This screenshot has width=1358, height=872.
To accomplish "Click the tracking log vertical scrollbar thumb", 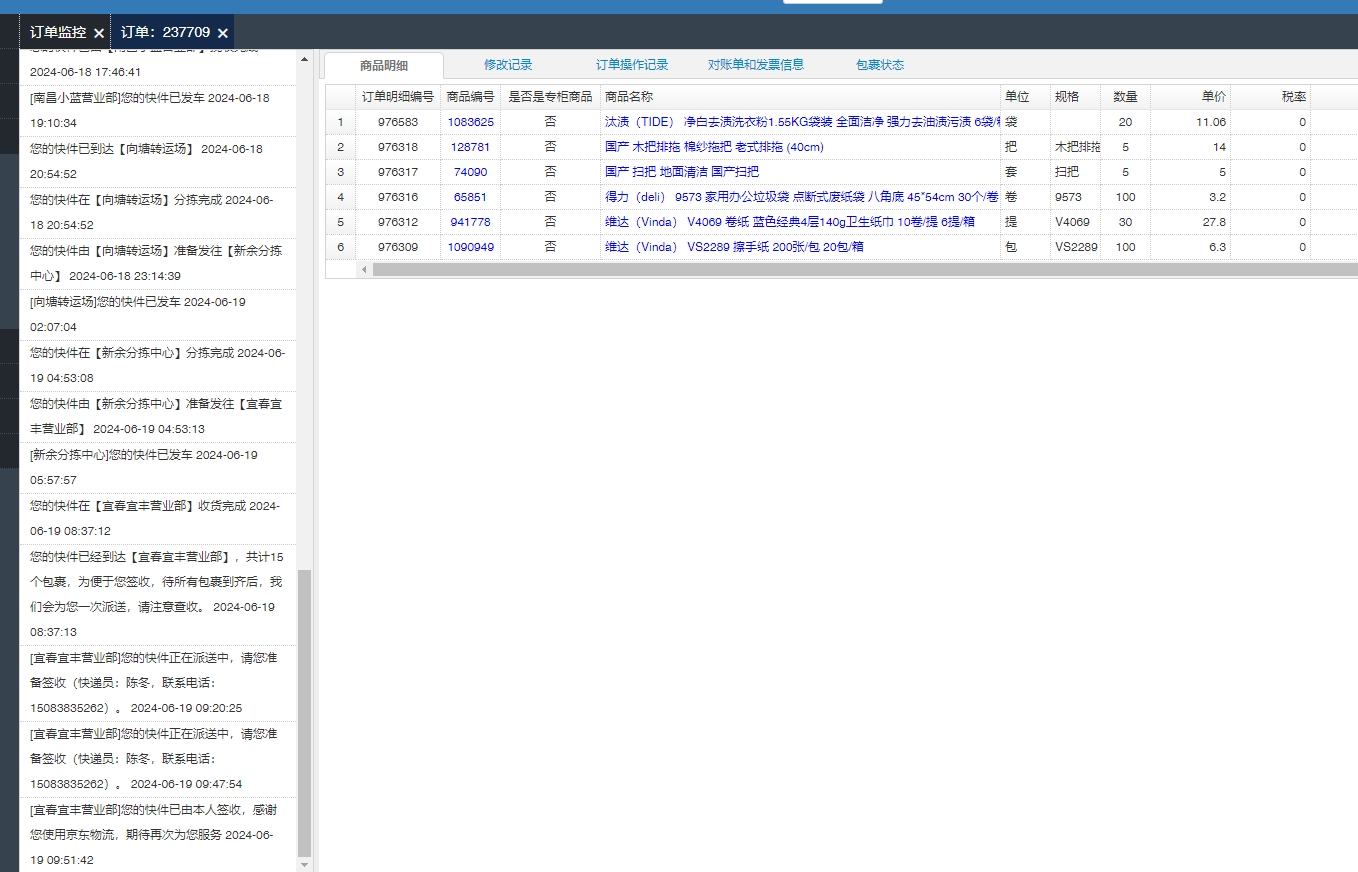I will point(305,713).
